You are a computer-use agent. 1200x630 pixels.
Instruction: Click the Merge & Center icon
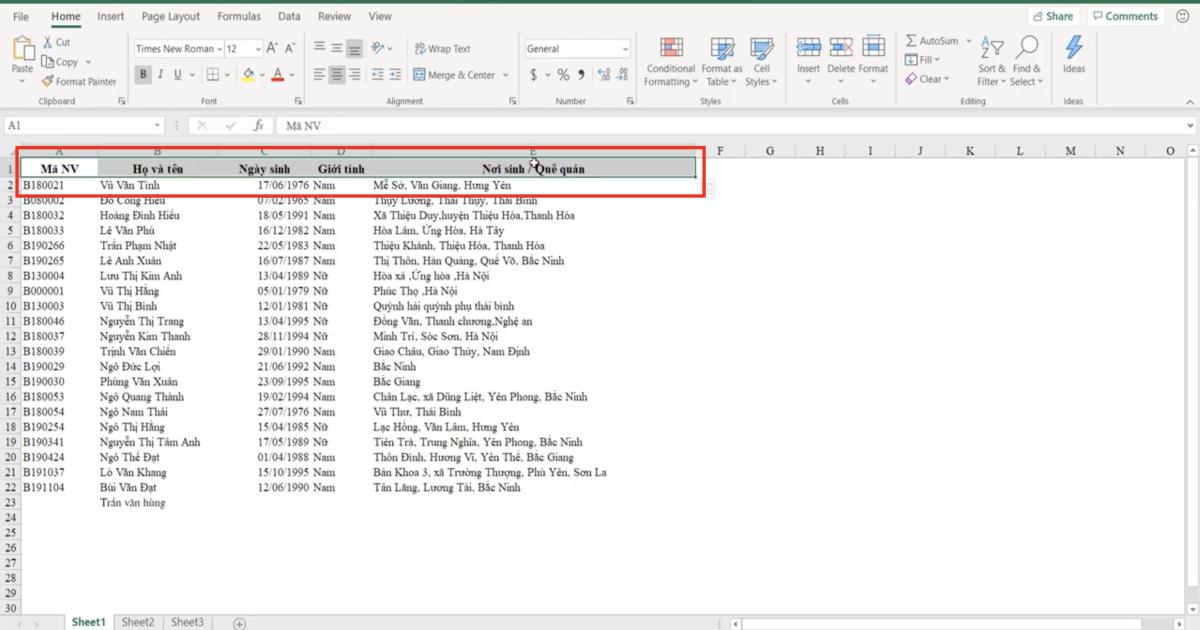click(419, 75)
